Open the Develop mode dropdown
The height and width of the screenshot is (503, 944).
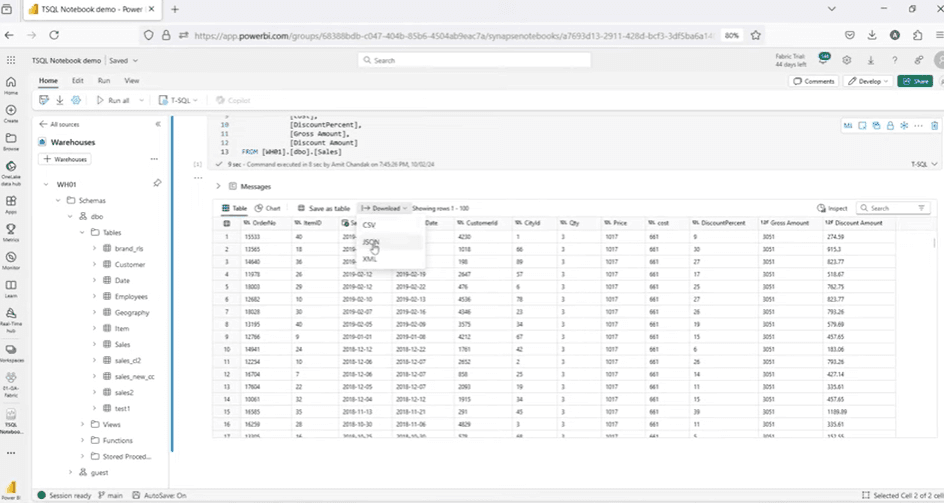[x=868, y=81]
